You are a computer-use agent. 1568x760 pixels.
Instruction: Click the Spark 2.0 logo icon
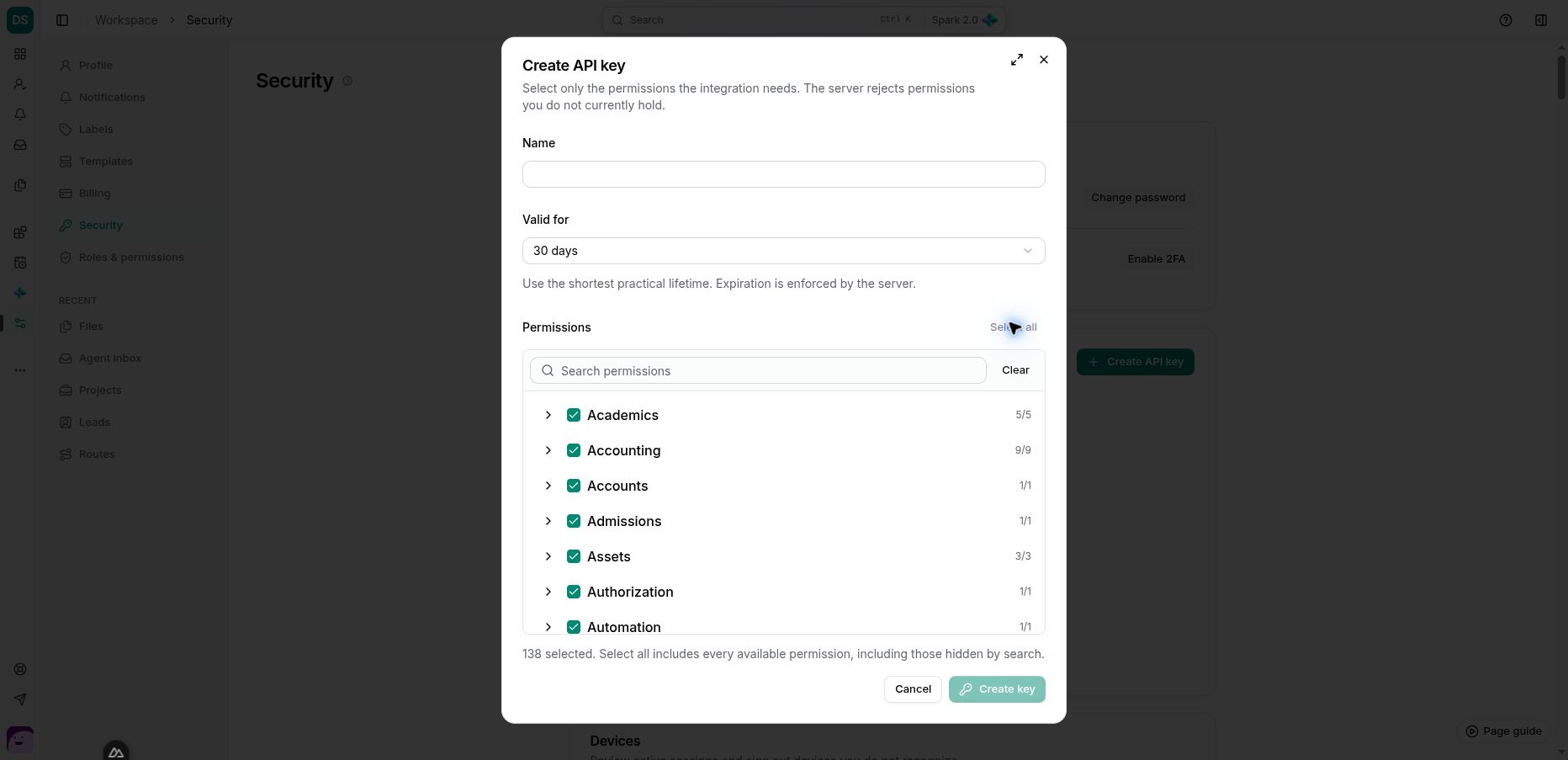click(990, 20)
